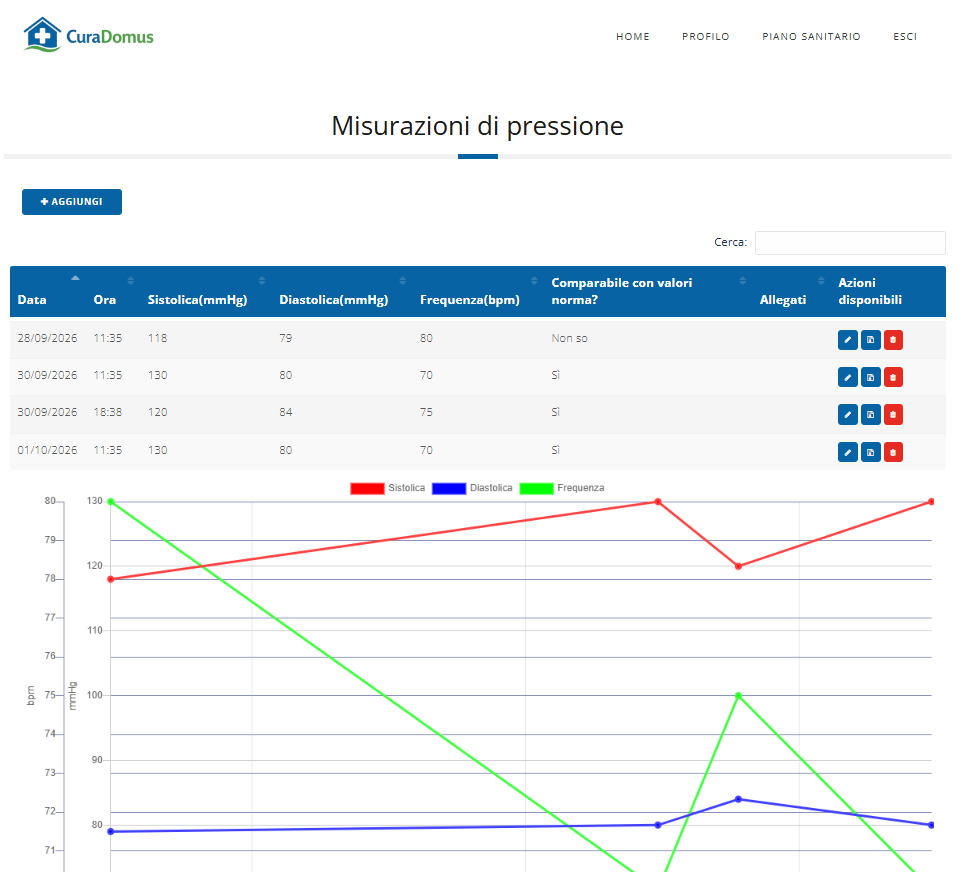Sort the table by the Data column header
The height and width of the screenshot is (872, 962).
[x=48, y=291]
